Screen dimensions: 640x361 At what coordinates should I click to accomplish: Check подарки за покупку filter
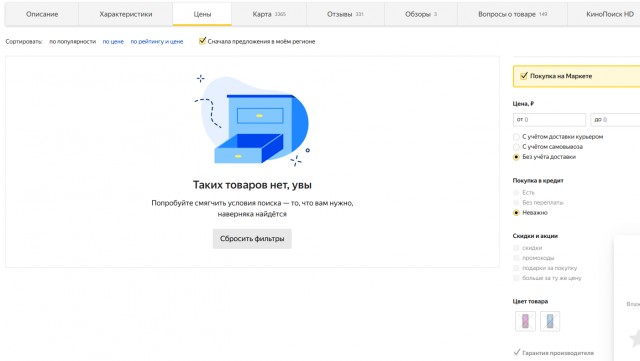pos(516,268)
